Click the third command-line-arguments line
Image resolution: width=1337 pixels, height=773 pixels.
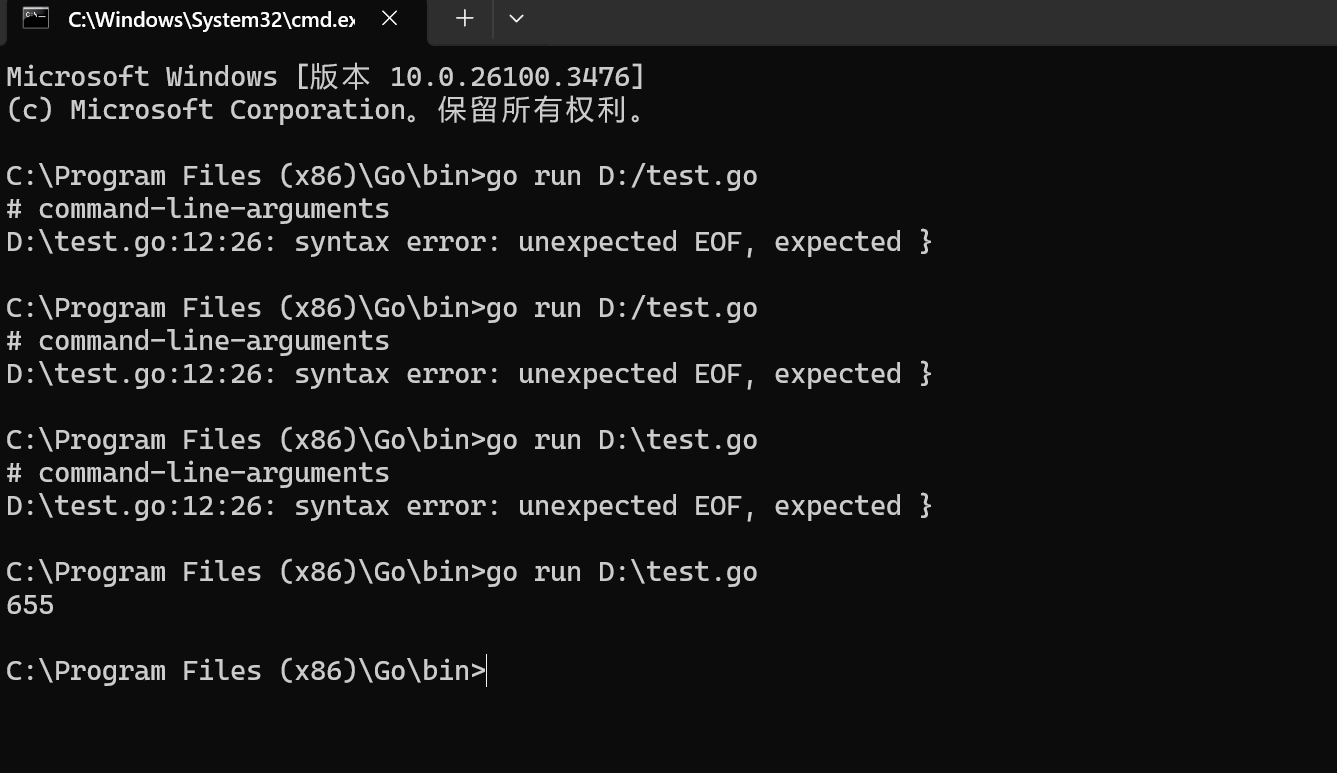[198, 473]
